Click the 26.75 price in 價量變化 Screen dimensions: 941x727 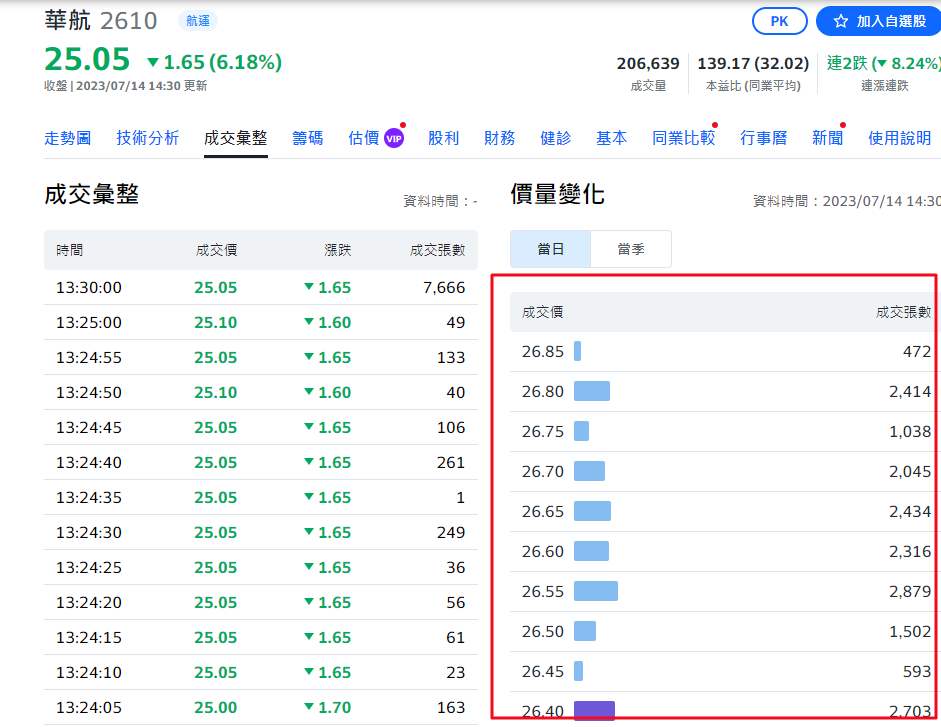[543, 432]
